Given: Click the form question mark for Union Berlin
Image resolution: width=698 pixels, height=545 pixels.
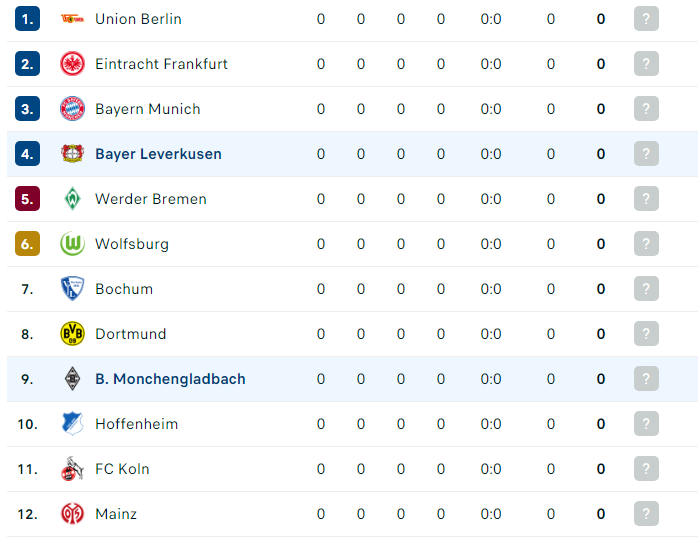Looking at the screenshot, I should (646, 19).
